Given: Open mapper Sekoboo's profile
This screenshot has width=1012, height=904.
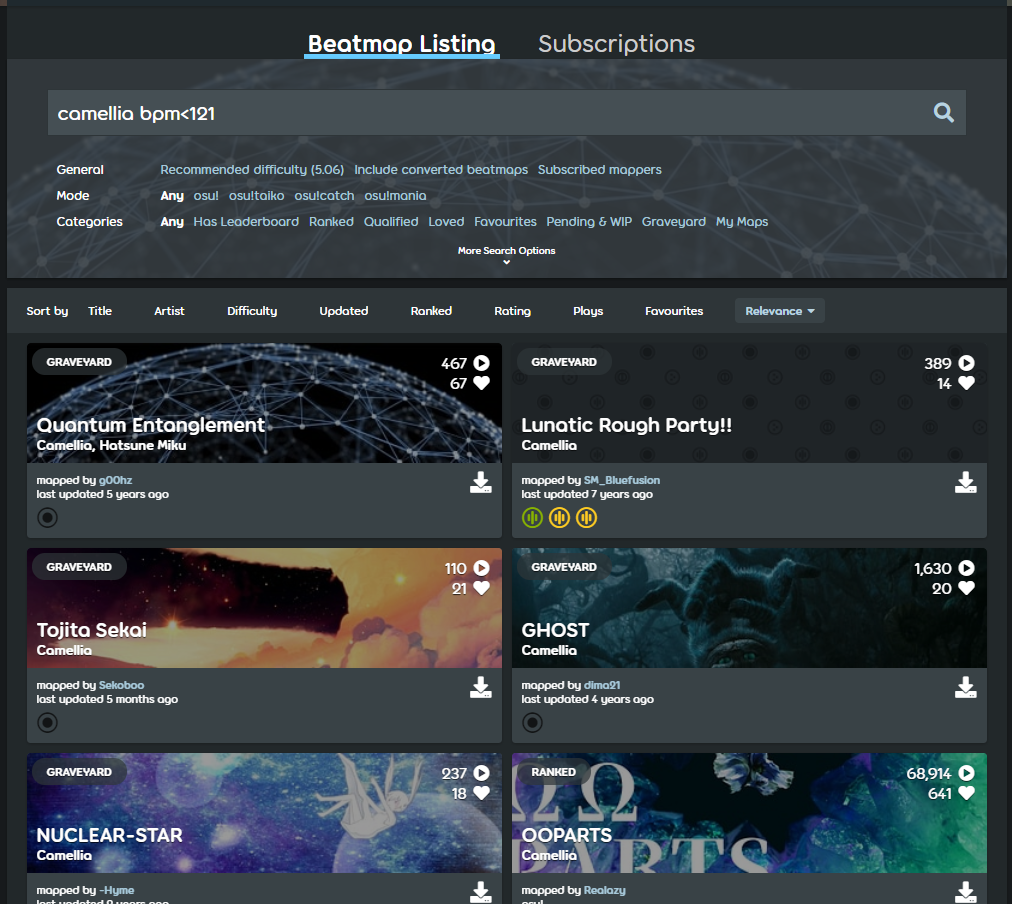Looking at the screenshot, I should tap(121, 685).
